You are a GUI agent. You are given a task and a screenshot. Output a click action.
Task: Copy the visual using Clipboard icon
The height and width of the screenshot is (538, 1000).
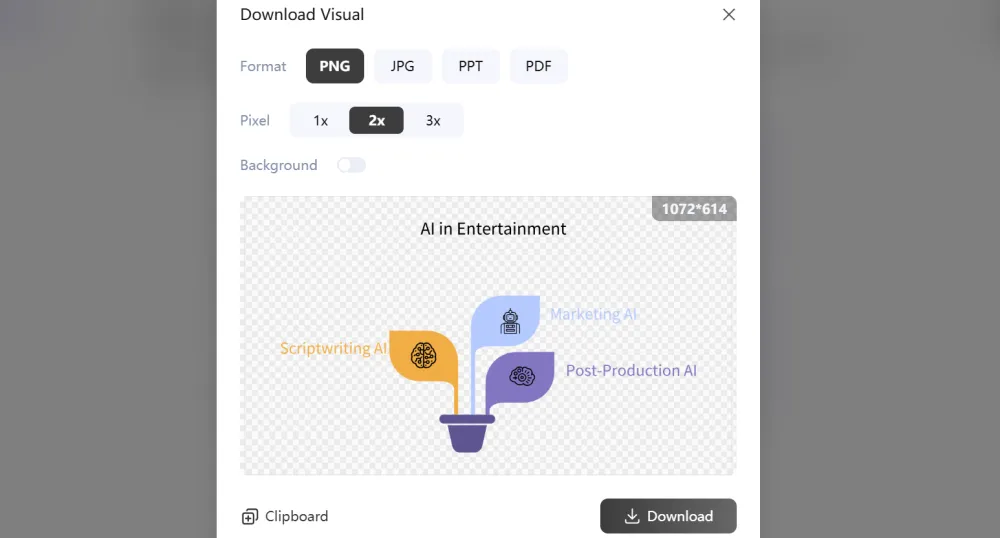point(250,517)
